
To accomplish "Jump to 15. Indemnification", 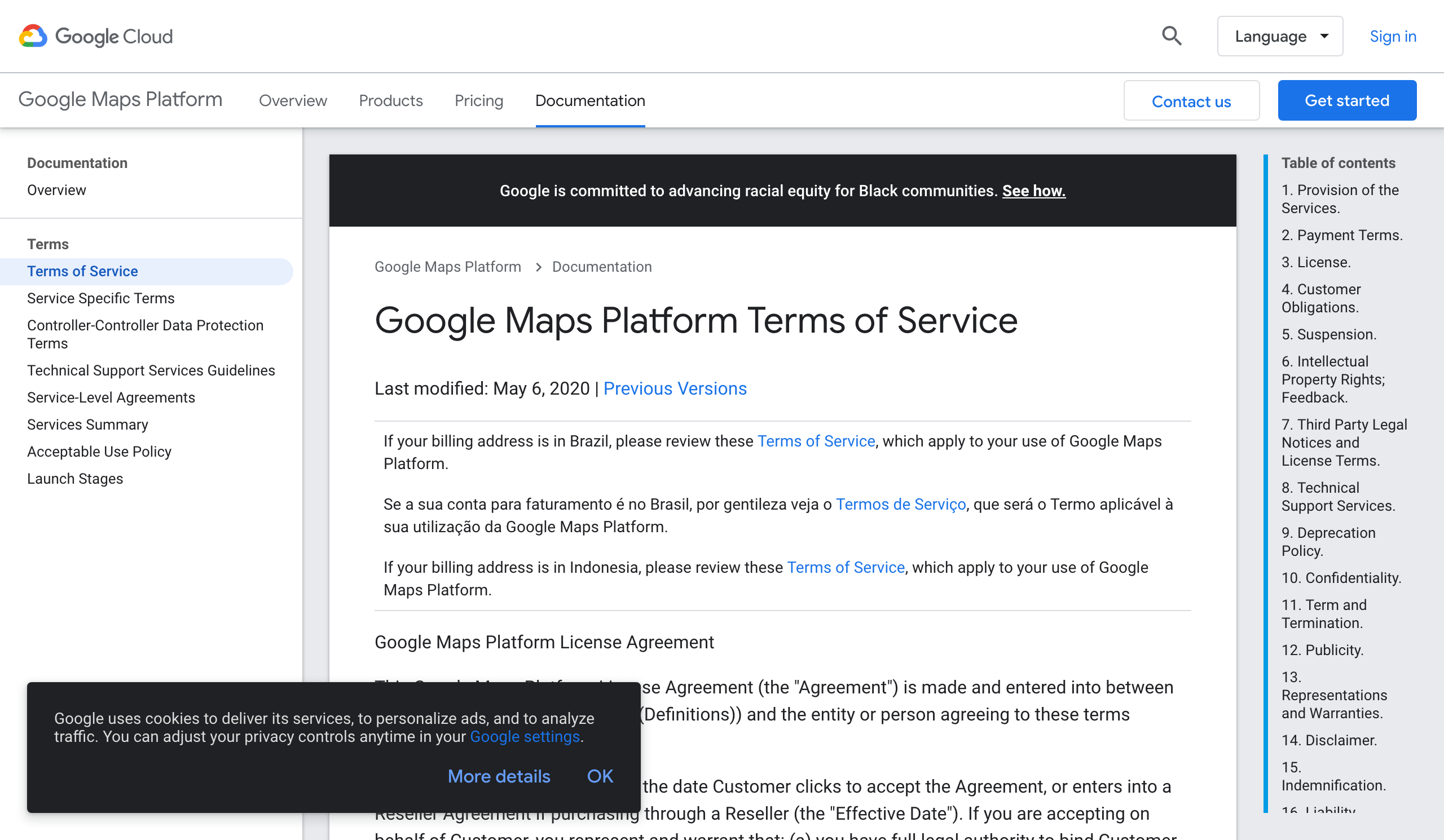I will 1333,776.
